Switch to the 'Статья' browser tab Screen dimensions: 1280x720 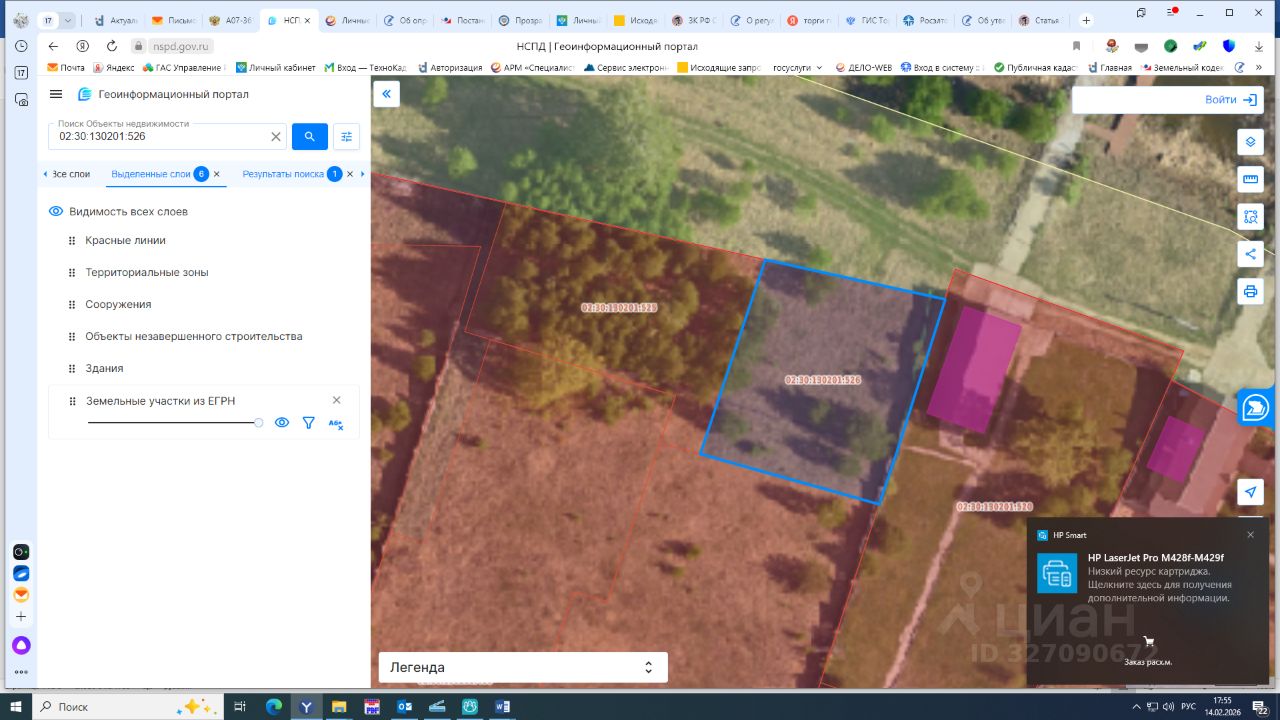click(1038, 20)
